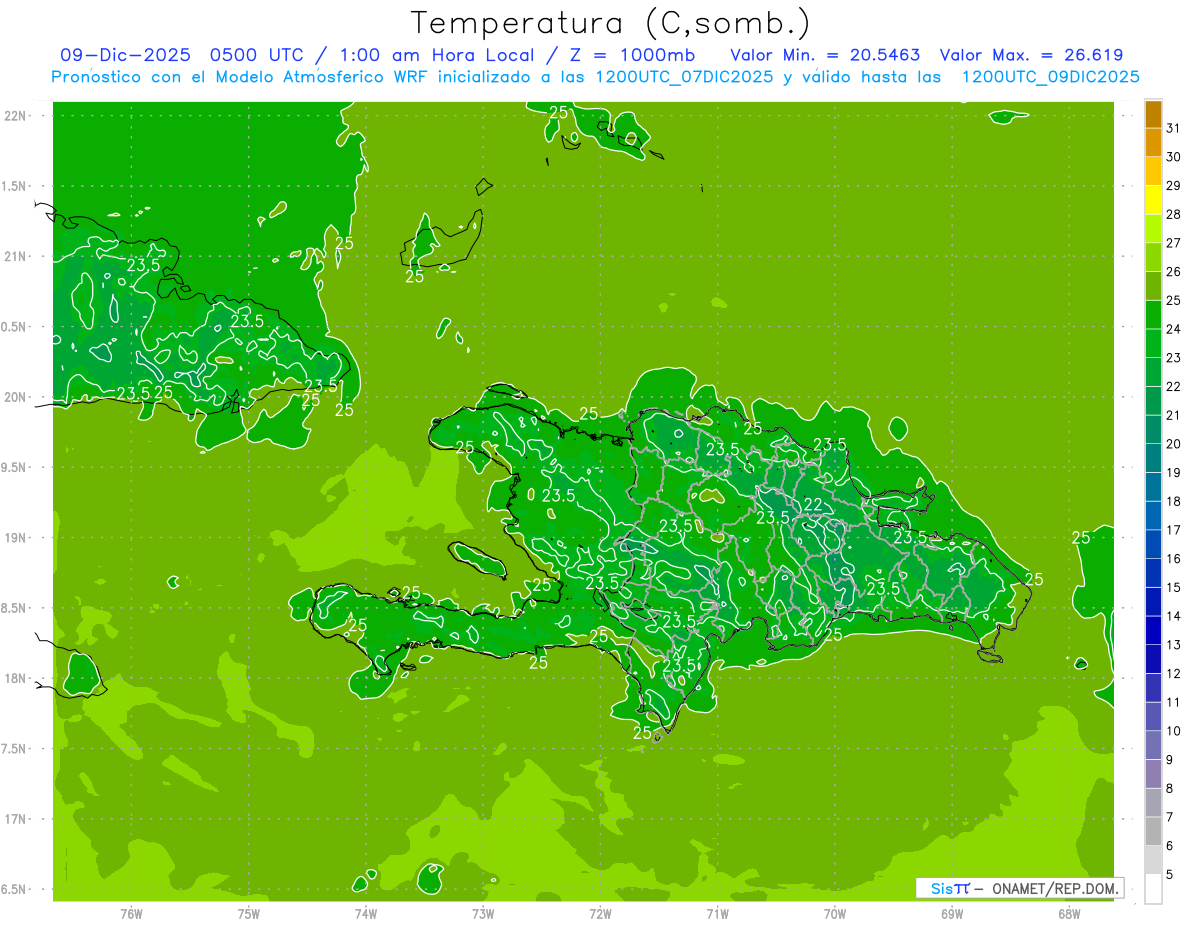The width and height of the screenshot is (1200, 927).
Task: Click the "5" legend scale label
Action: 1170,874
